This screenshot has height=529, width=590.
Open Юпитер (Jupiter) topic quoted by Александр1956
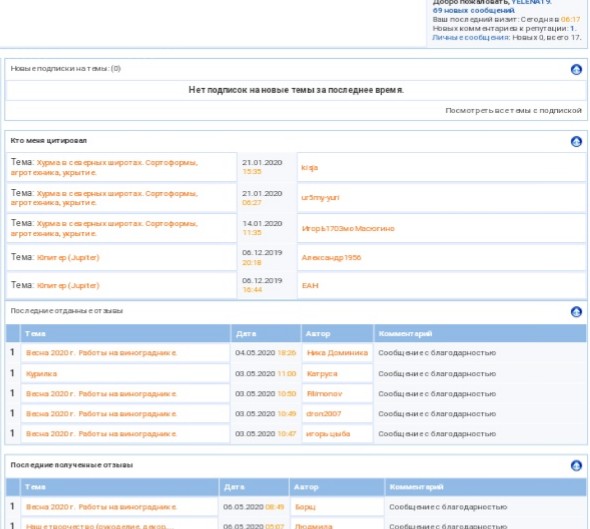pos(68,257)
